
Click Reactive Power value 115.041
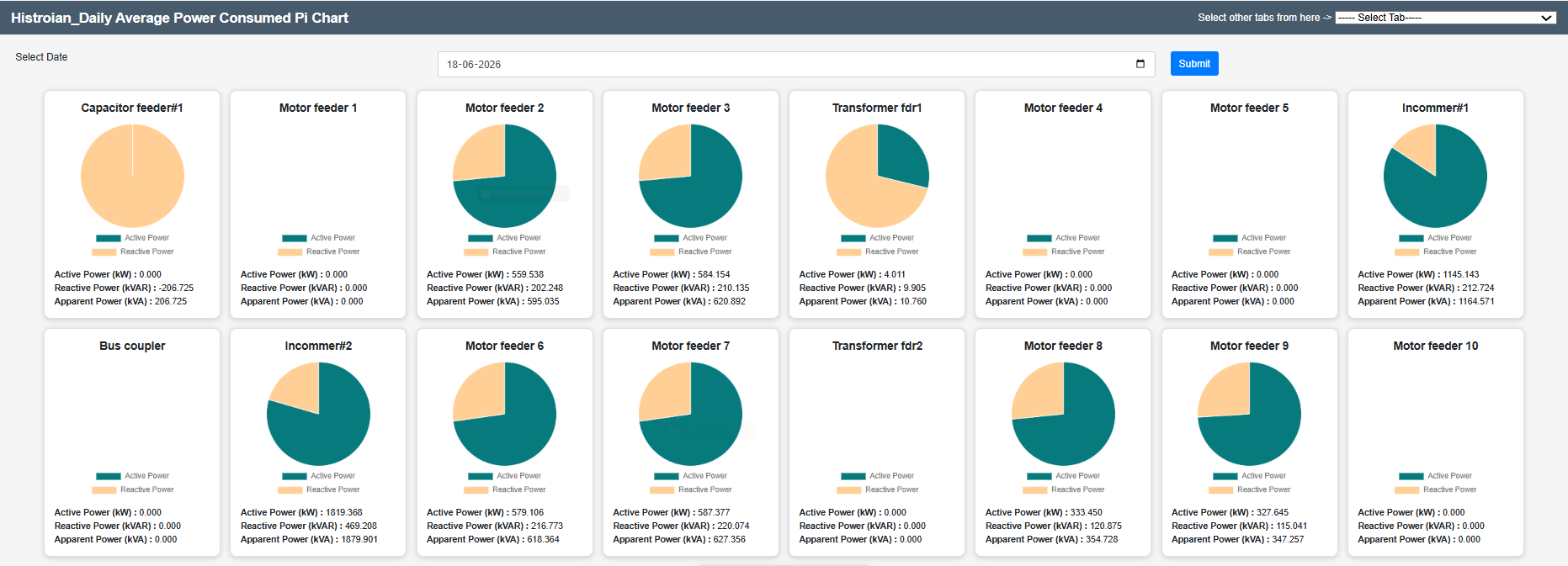pos(1292,526)
